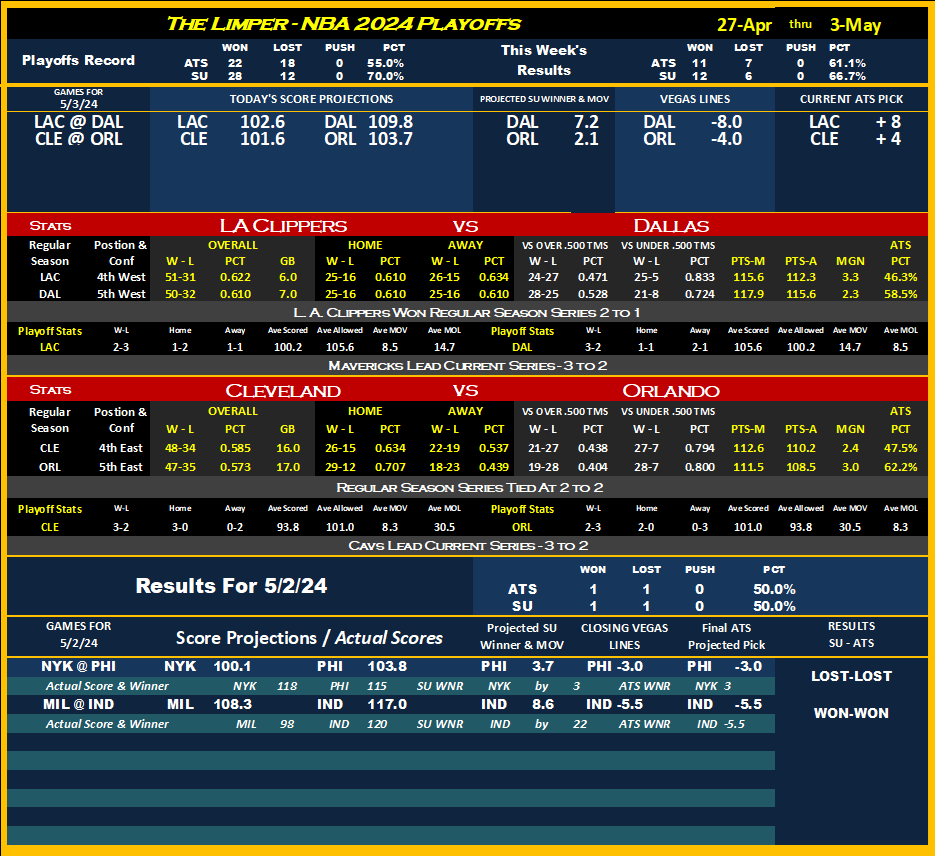
Task: Select the current ATS pick 'LAC + 8'
Action: tap(855, 122)
